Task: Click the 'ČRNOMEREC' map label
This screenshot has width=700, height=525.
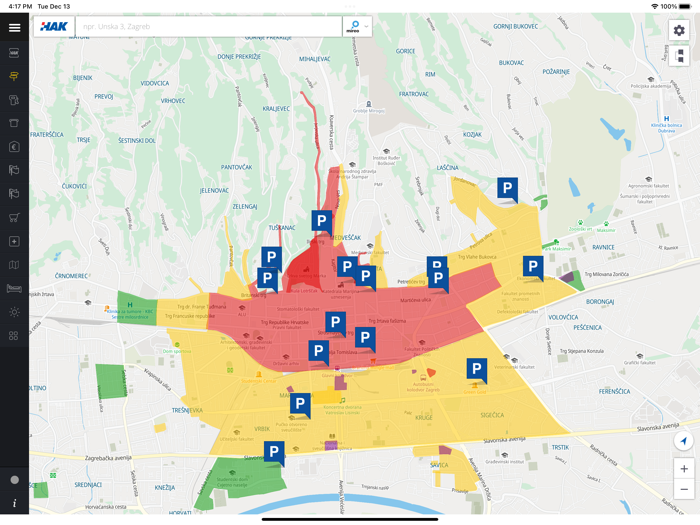Action: pyautogui.click(x=71, y=276)
